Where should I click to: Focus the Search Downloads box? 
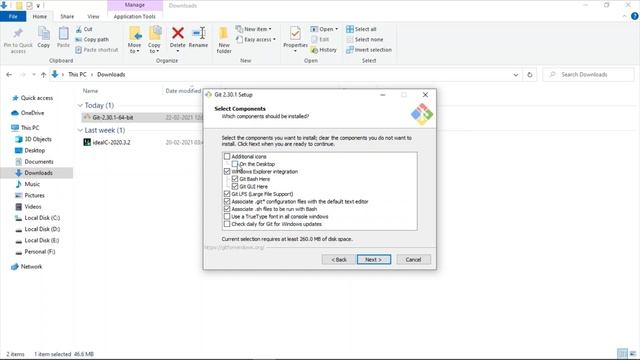point(588,75)
